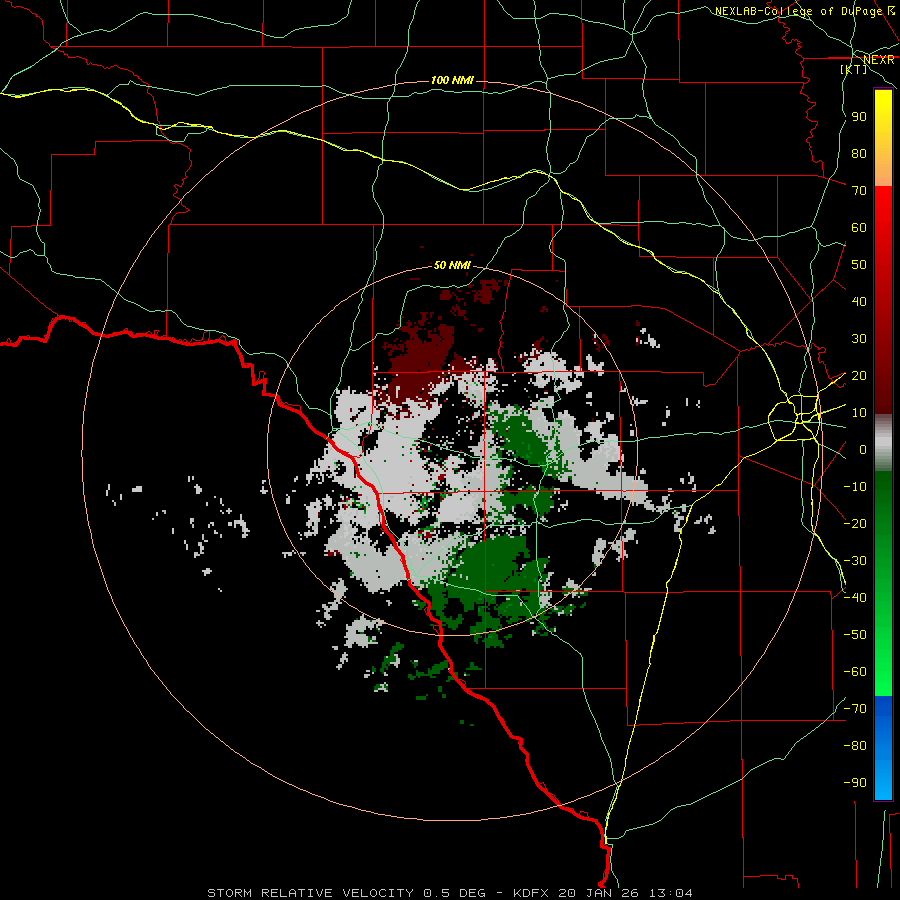Select the "-70" value on the velocity scale
The width and height of the screenshot is (900, 900).
click(855, 709)
